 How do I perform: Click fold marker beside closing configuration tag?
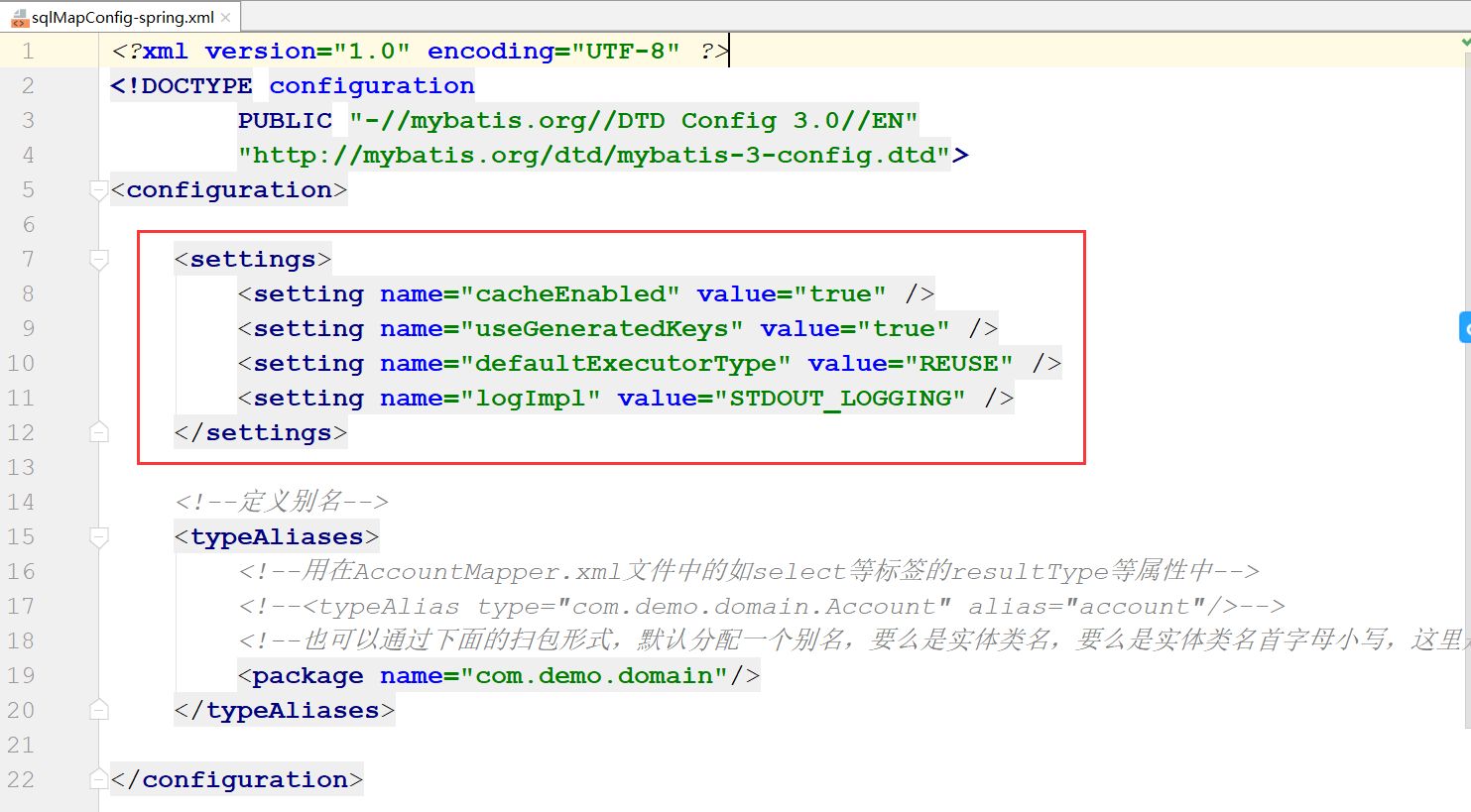click(98, 779)
